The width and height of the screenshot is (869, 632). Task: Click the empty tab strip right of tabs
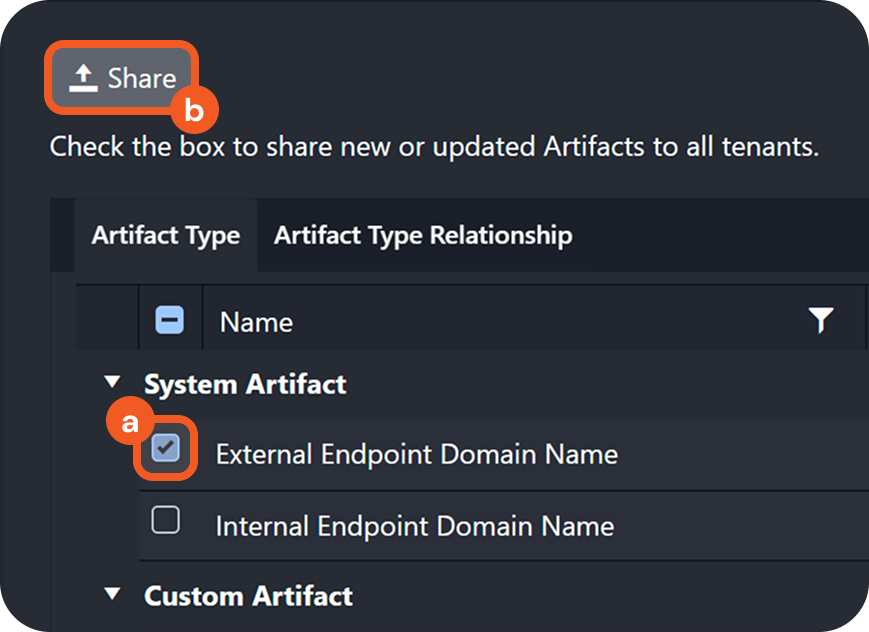(x=720, y=236)
